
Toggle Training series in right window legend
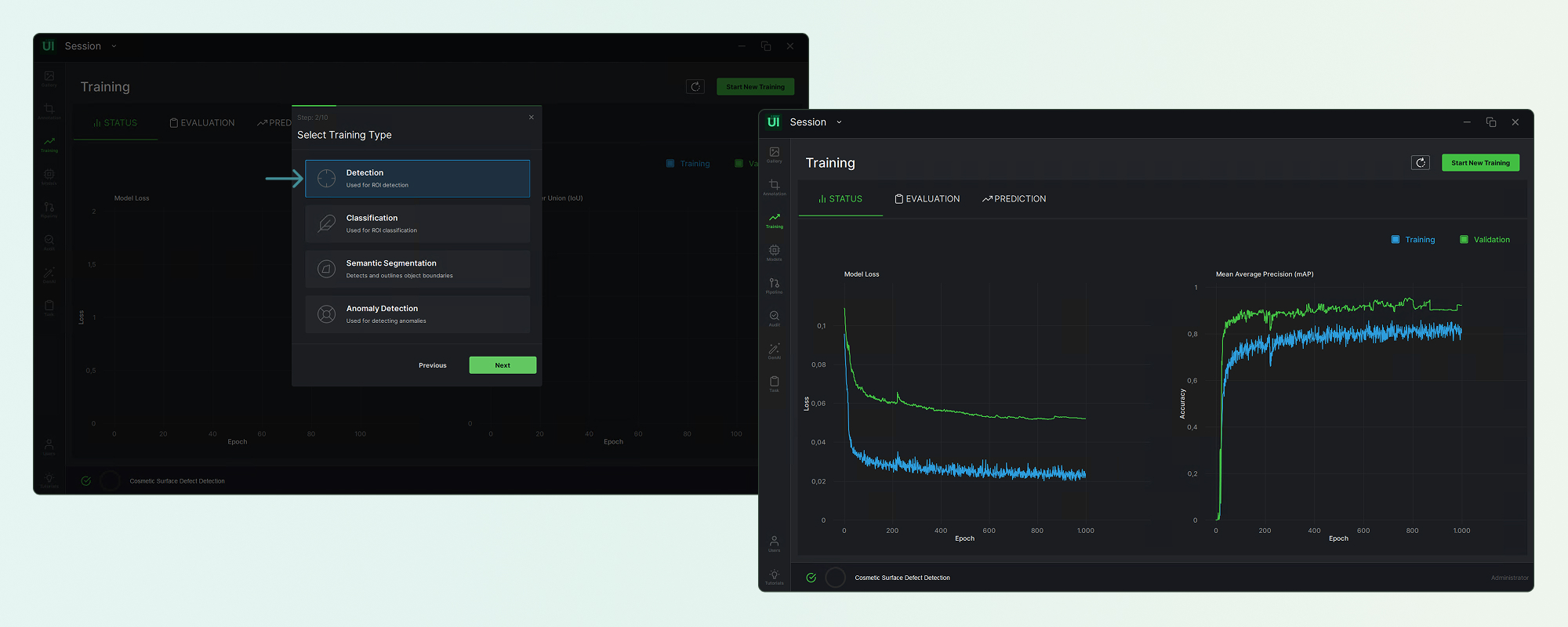pyautogui.click(x=1413, y=240)
